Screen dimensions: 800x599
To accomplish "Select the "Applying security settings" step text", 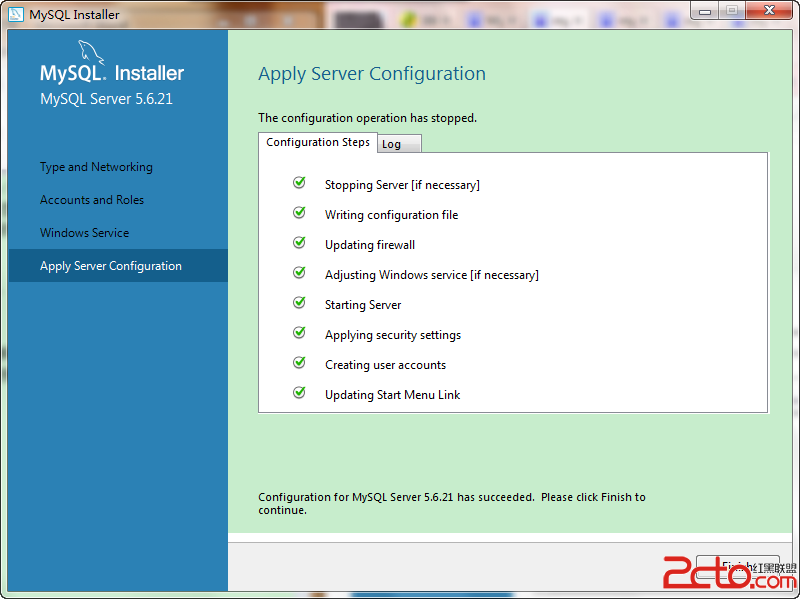I will [393, 335].
